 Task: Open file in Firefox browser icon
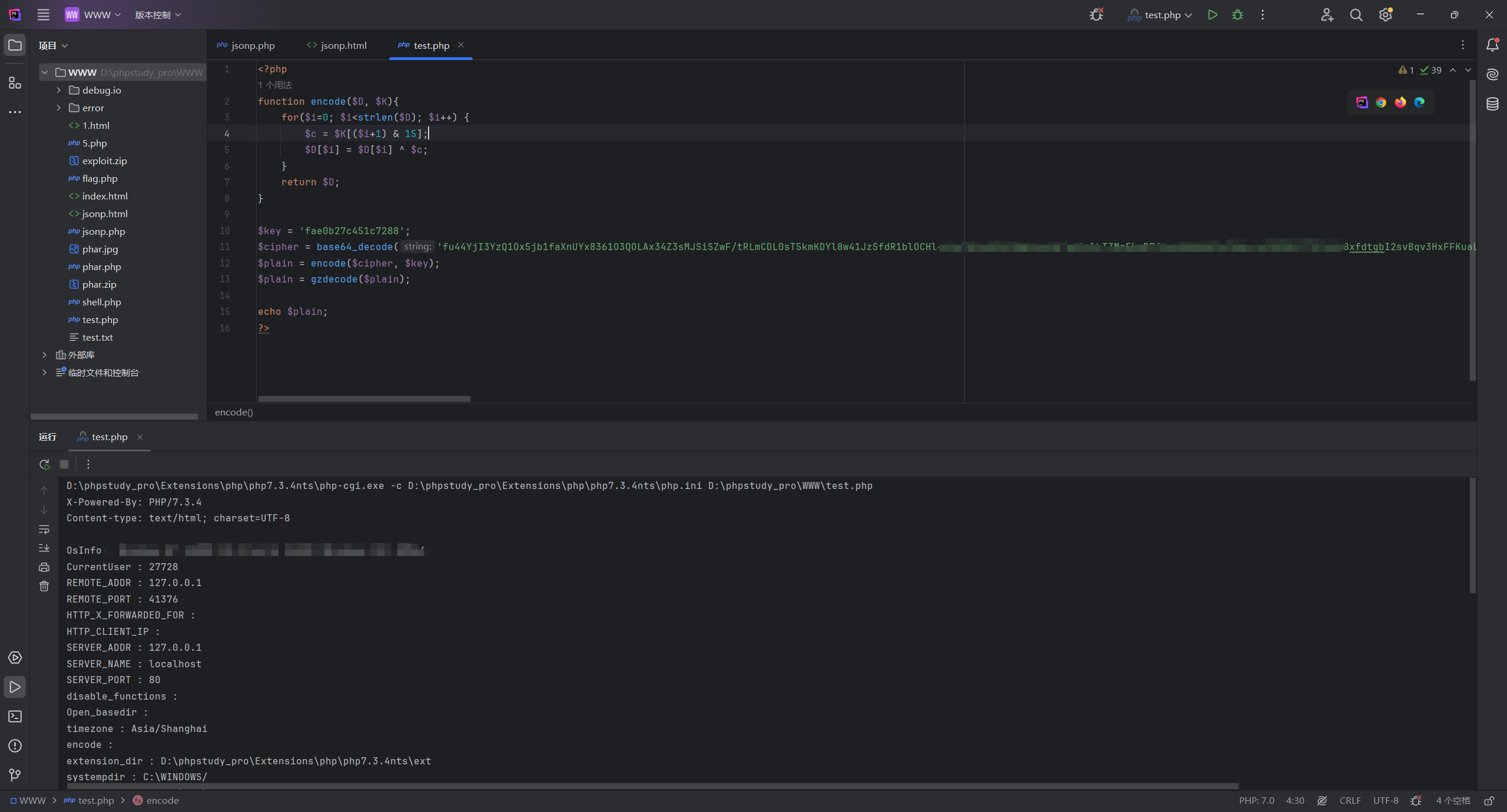[x=1400, y=102]
